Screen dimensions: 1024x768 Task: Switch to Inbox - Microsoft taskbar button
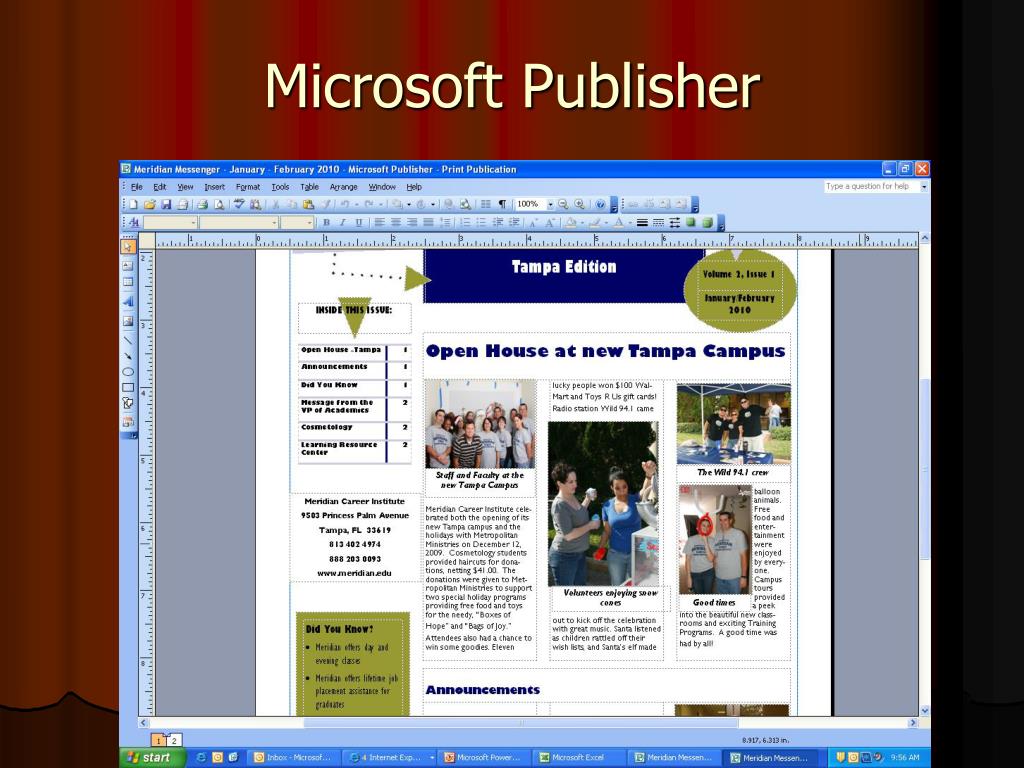(293, 758)
